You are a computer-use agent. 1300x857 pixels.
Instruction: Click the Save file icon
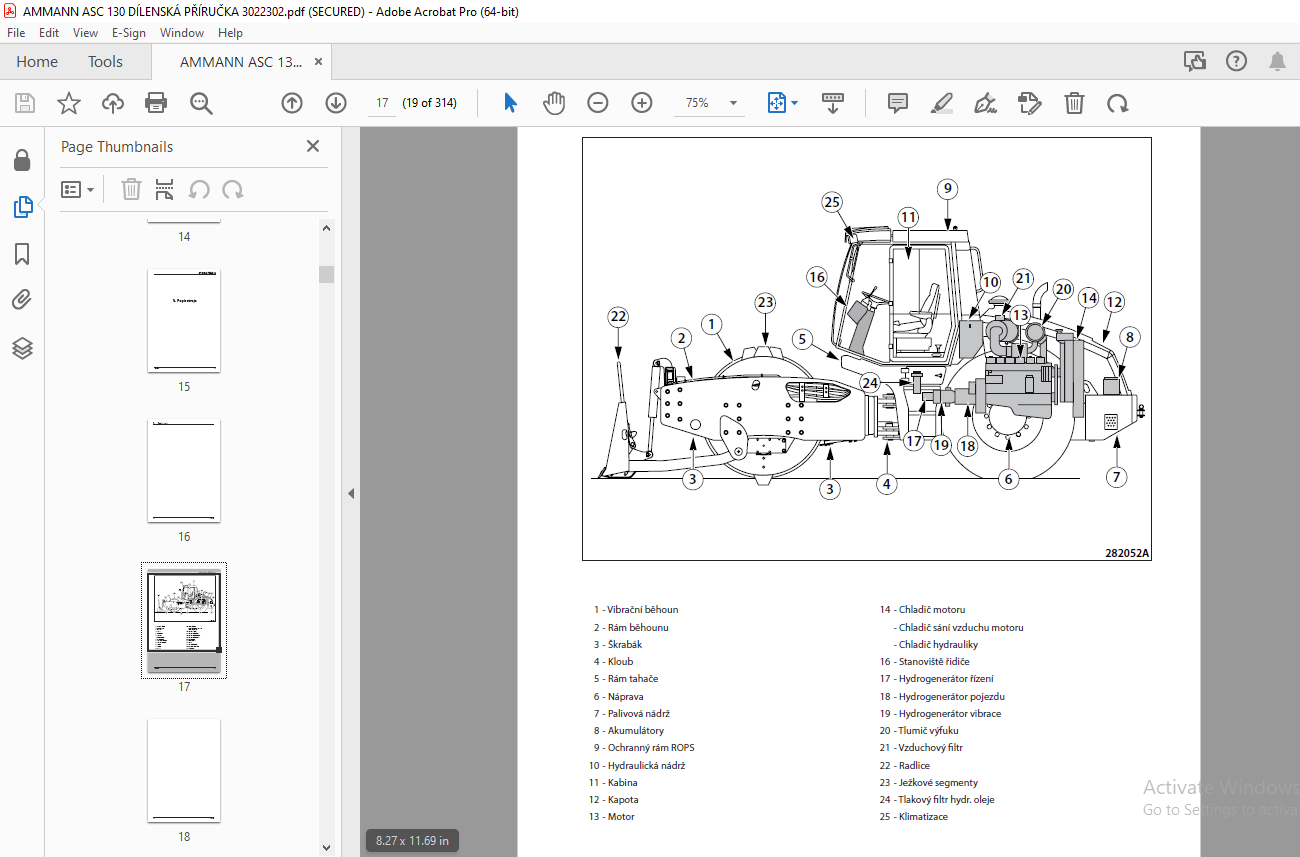click(25, 103)
